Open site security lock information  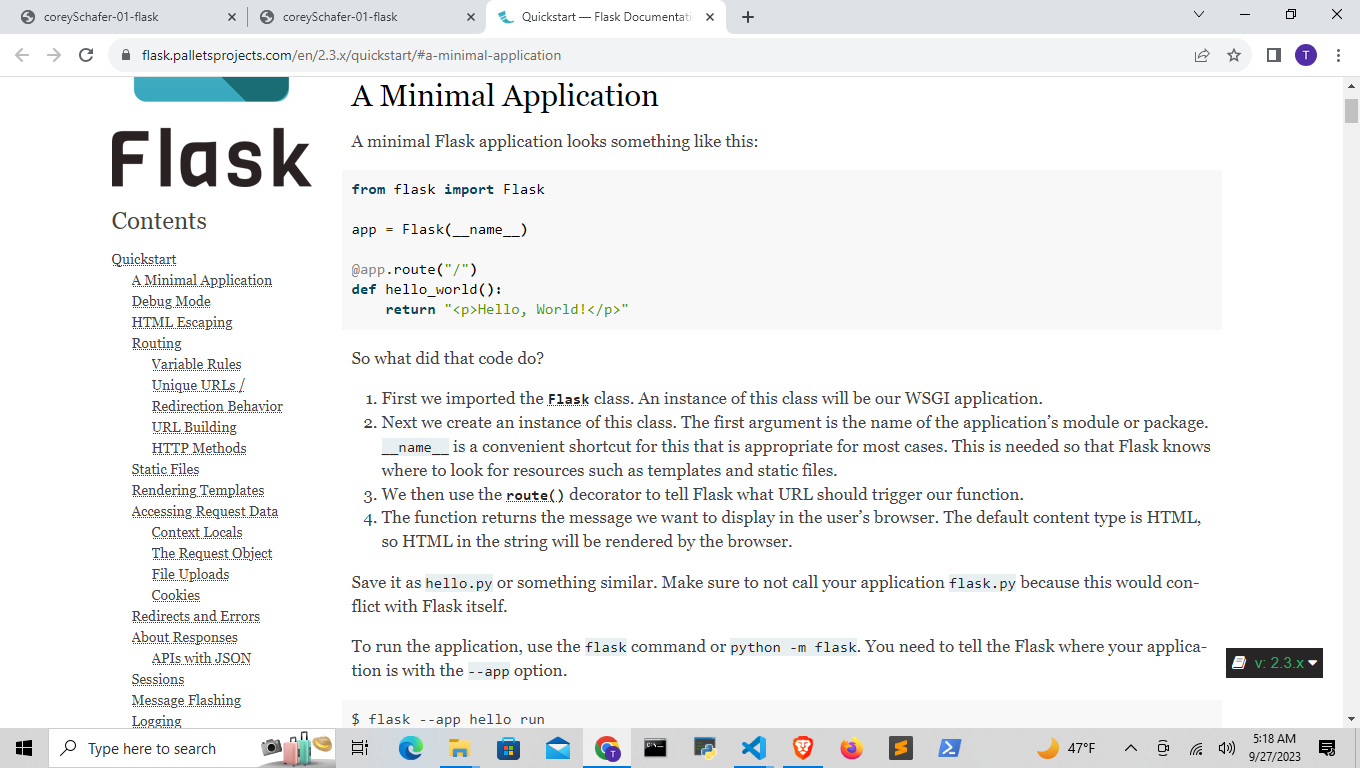(127, 56)
